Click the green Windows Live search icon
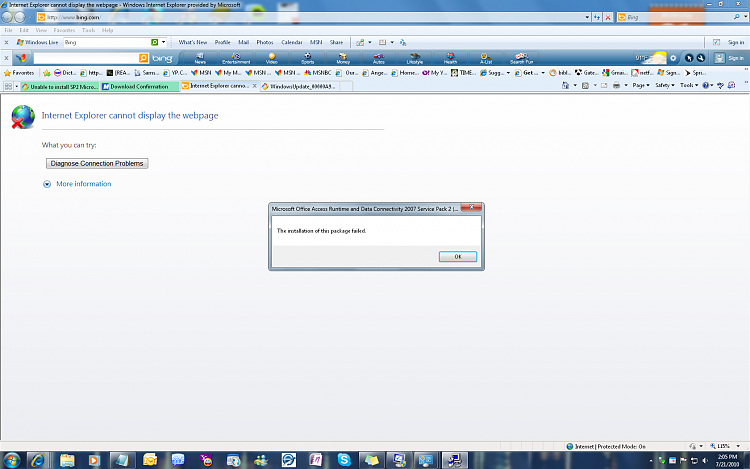This screenshot has height=469, width=750. point(154,42)
